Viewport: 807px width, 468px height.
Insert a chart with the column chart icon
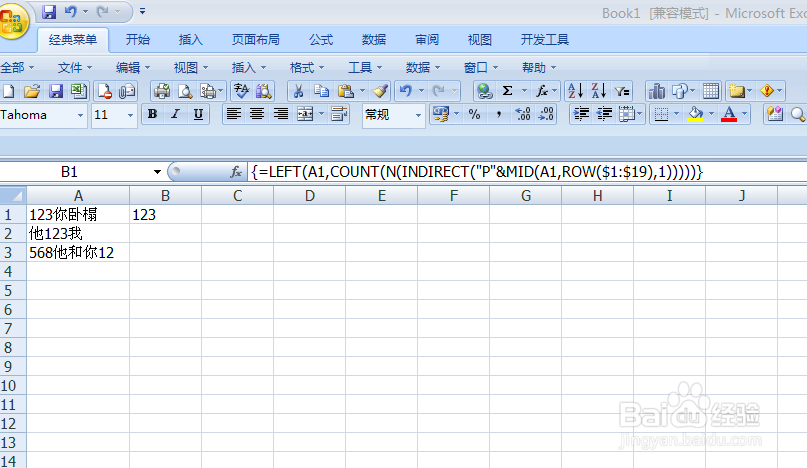tap(657, 92)
